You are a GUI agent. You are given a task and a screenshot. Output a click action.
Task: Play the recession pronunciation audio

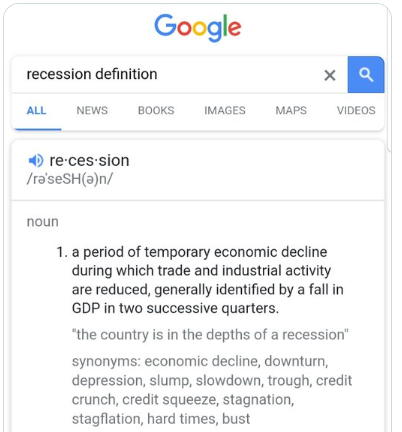click(36, 161)
